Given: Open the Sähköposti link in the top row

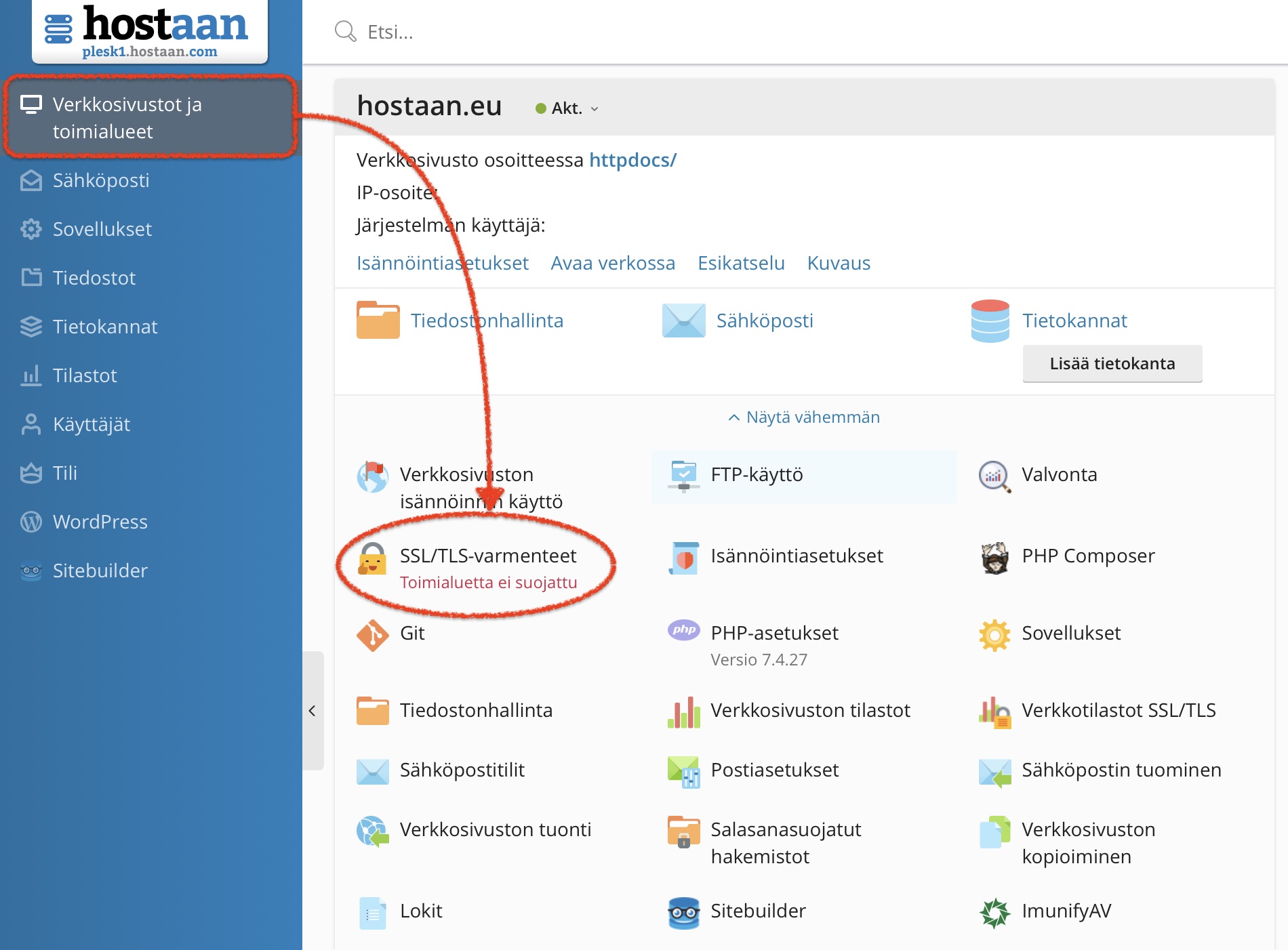Looking at the screenshot, I should pyautogui.click(x=765, y=321).
